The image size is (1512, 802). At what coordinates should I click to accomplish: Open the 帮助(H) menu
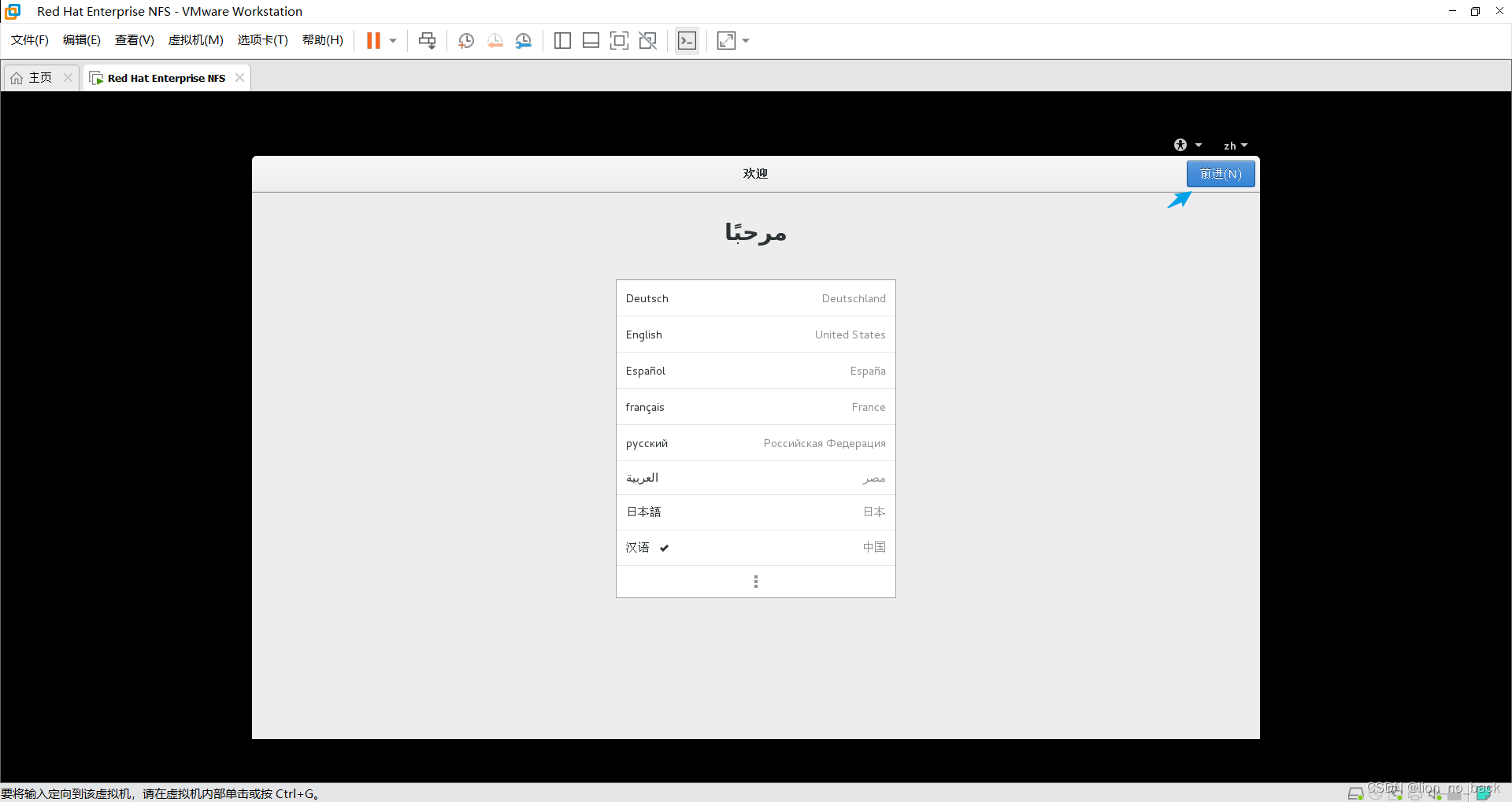tap(323, 40)
